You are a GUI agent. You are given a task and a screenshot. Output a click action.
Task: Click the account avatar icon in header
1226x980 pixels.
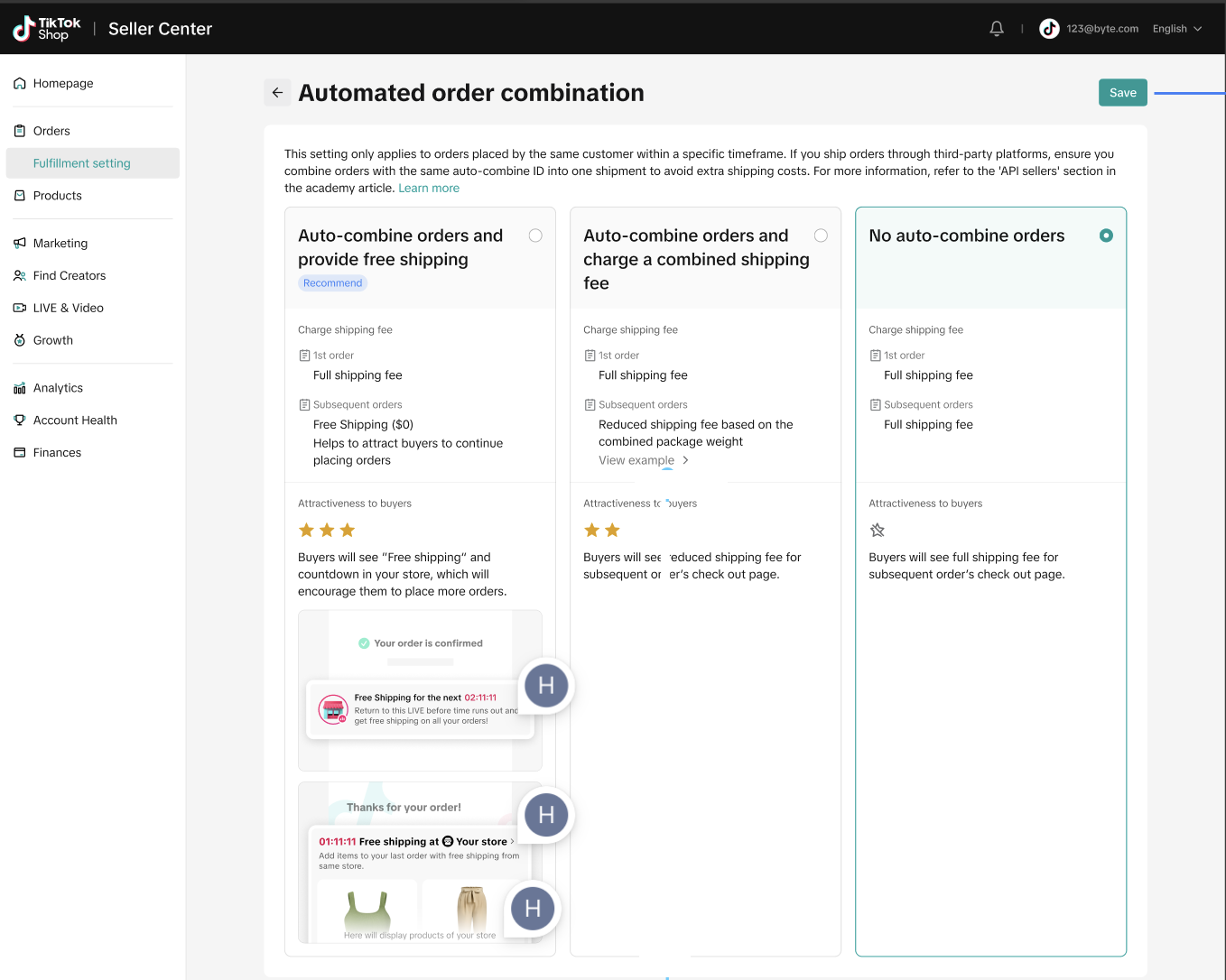click(1049, 29)
